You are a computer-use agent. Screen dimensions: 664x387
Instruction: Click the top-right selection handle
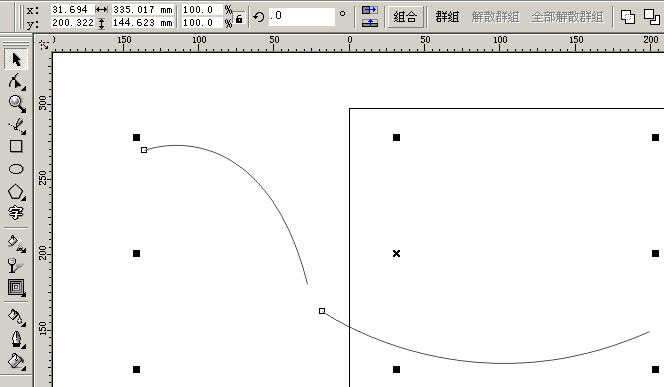[656, 138]
